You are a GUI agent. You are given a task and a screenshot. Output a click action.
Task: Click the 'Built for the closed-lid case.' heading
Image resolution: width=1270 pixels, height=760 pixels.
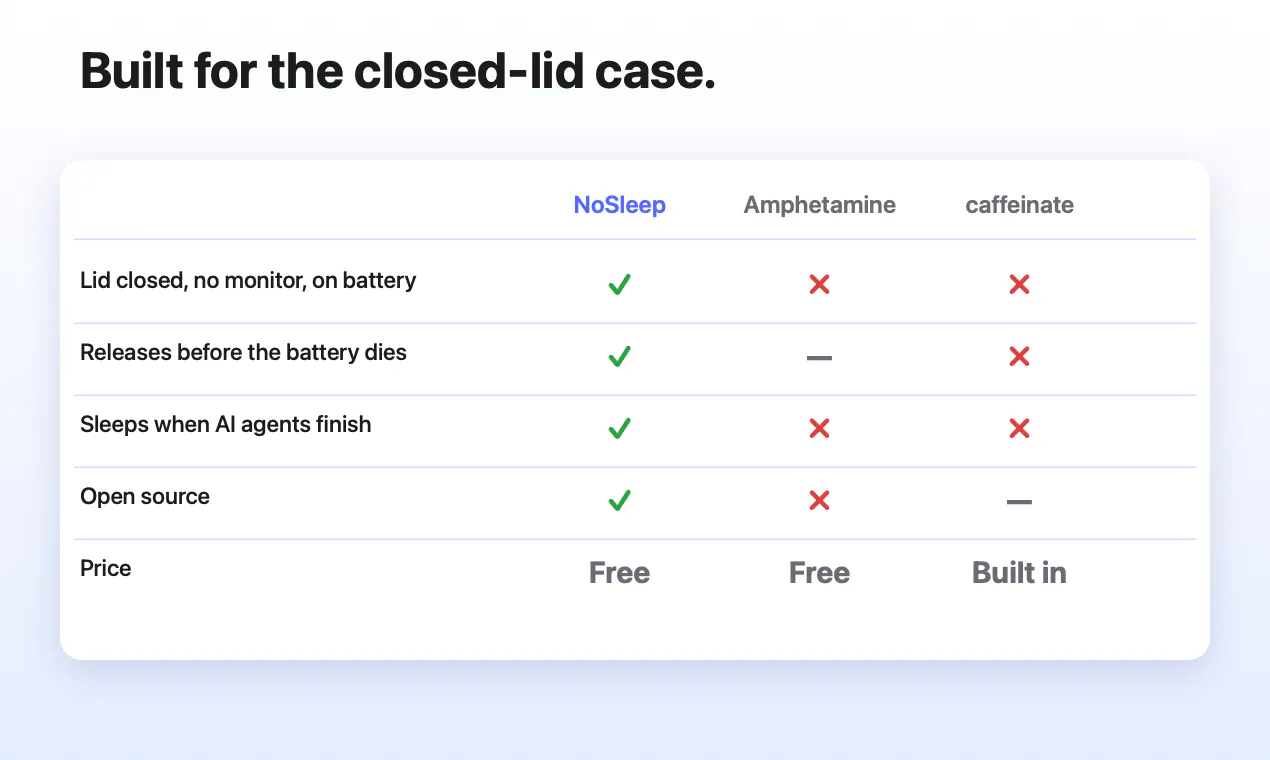(398, 71)
